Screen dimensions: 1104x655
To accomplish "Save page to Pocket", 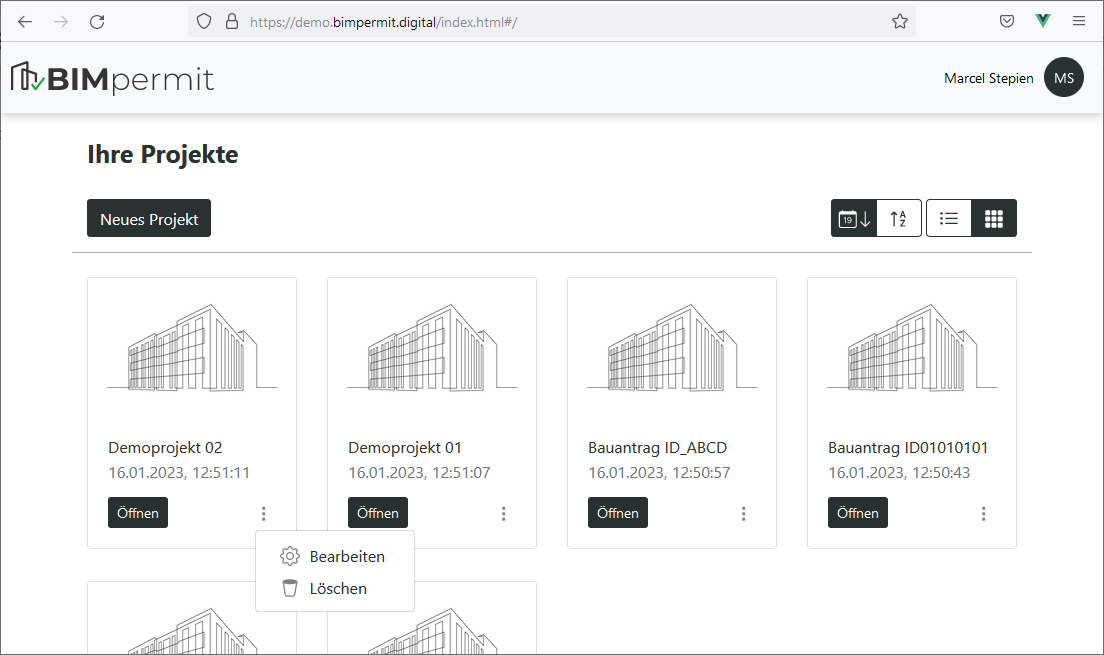I will 1007,21.
